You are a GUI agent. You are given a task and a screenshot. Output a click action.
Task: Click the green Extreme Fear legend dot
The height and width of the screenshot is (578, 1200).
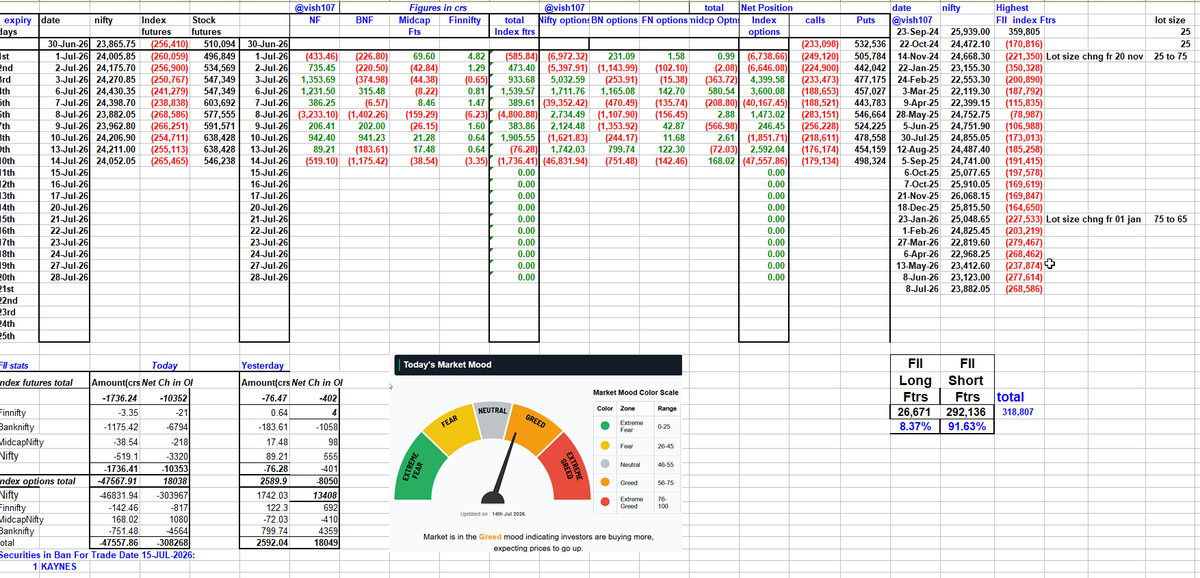(x=605, y=425)
